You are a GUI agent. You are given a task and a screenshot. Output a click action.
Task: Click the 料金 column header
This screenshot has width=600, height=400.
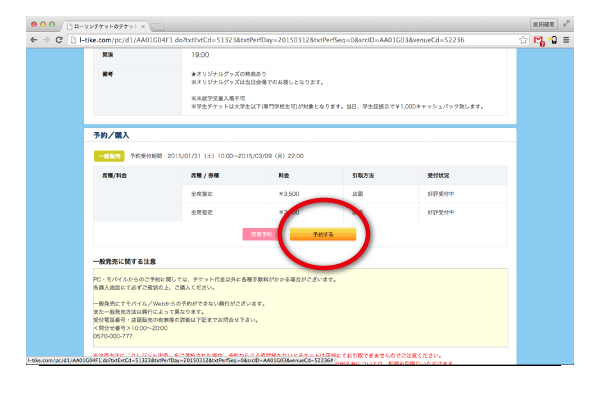[284, 175]
